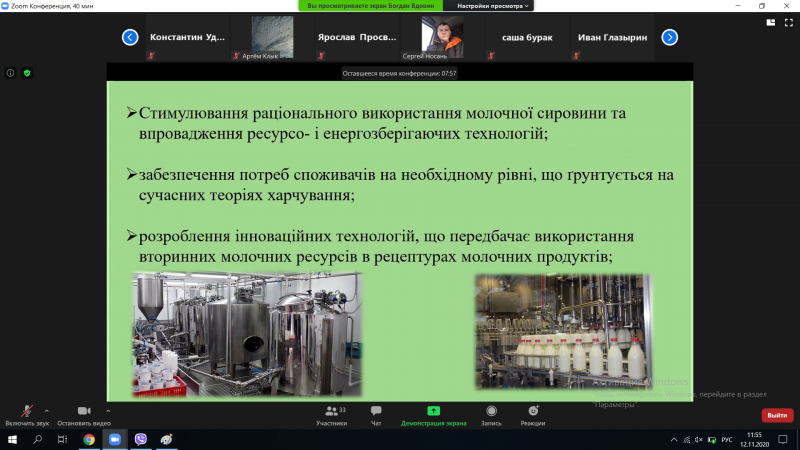The width and height of the screenshot is (800, 450).
Task: Switch РУС input language indicator
Action: pos(727,440)
